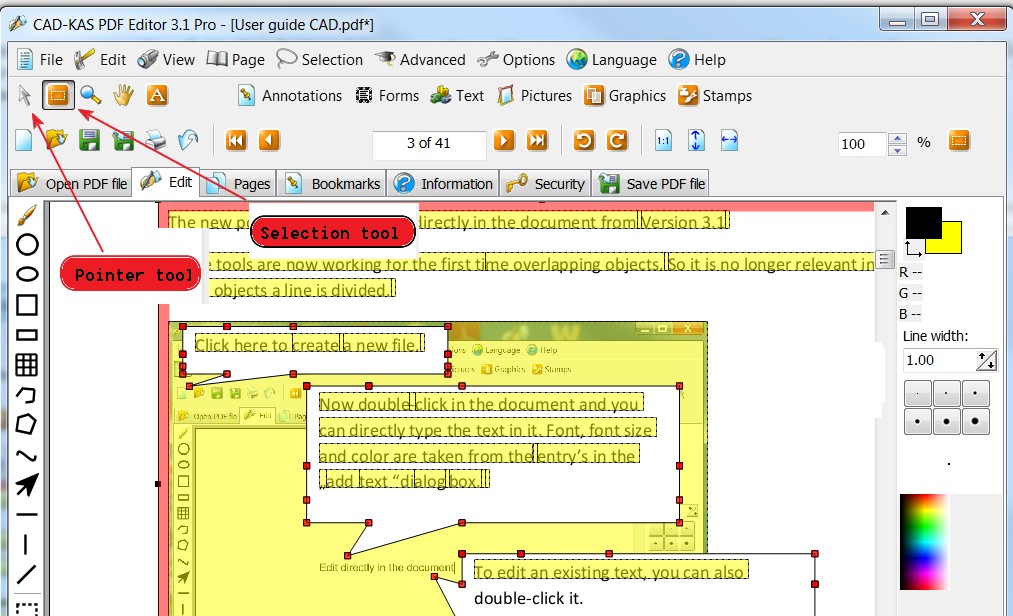Swap foreground and background colors

pos(912,247)
